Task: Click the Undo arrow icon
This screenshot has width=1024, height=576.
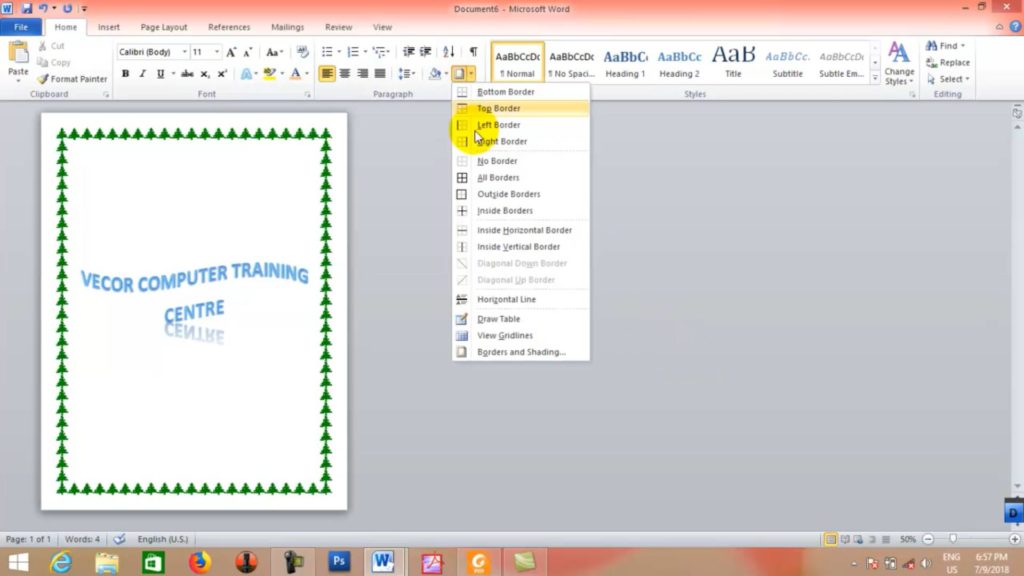Action: click(x=43, y=8)
